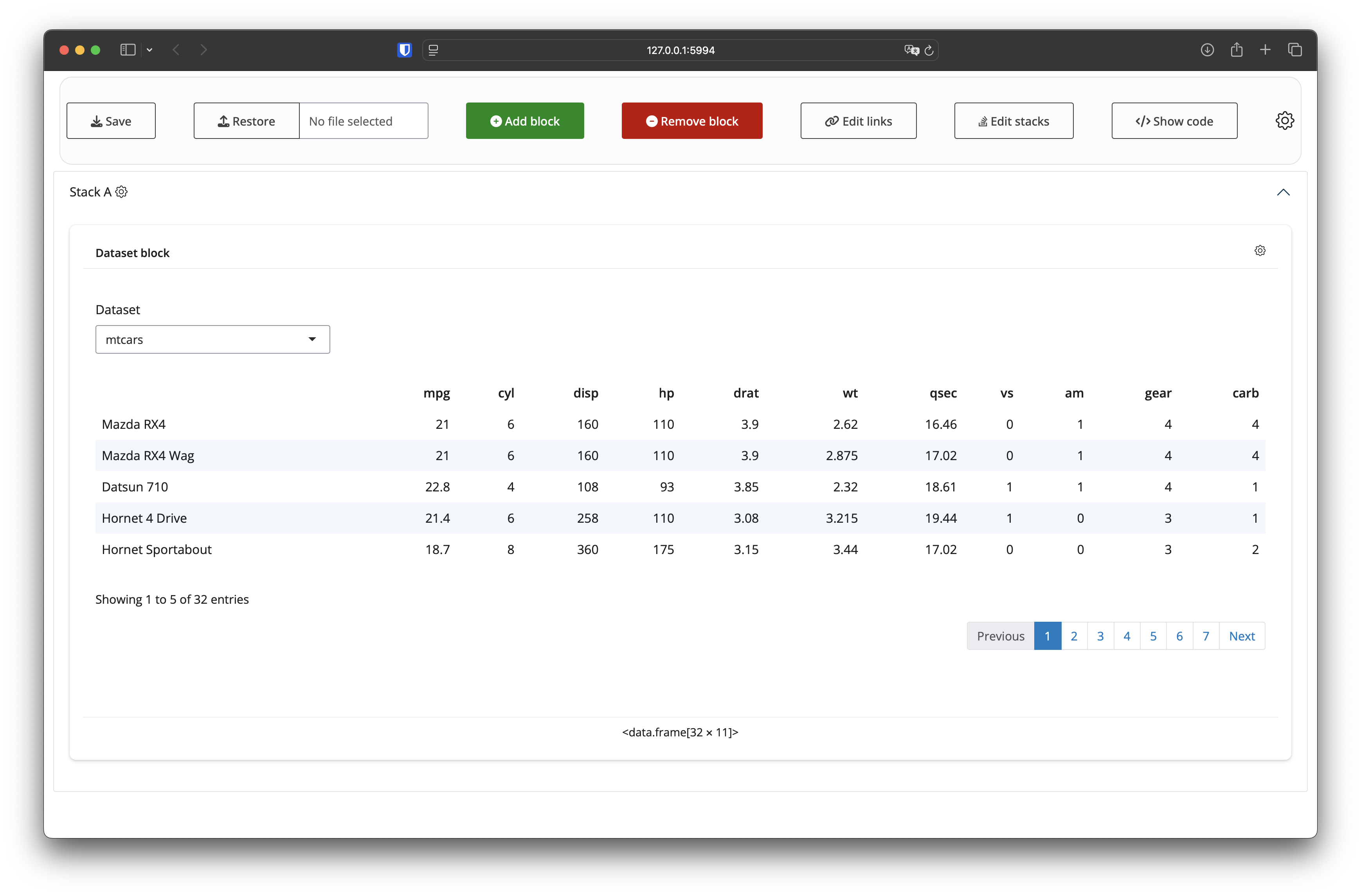The width and height of the screenshot is (1361, 896).
Task: Click the red Remove block button
Action: point(691,121)
